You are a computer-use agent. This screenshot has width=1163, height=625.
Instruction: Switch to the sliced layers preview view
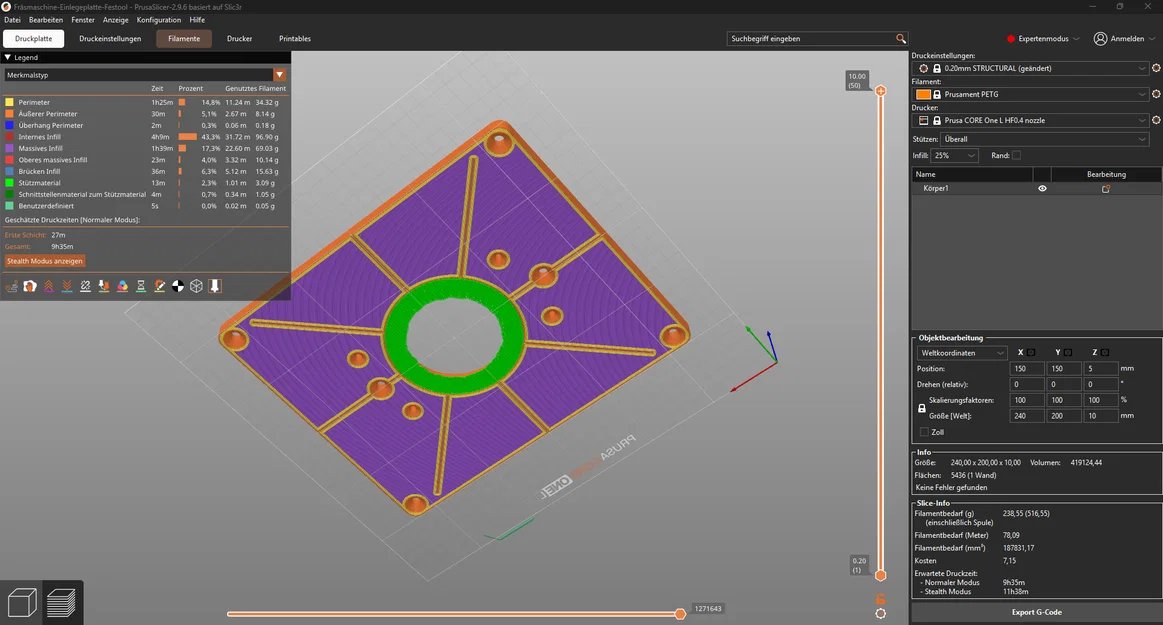point(61,602)
